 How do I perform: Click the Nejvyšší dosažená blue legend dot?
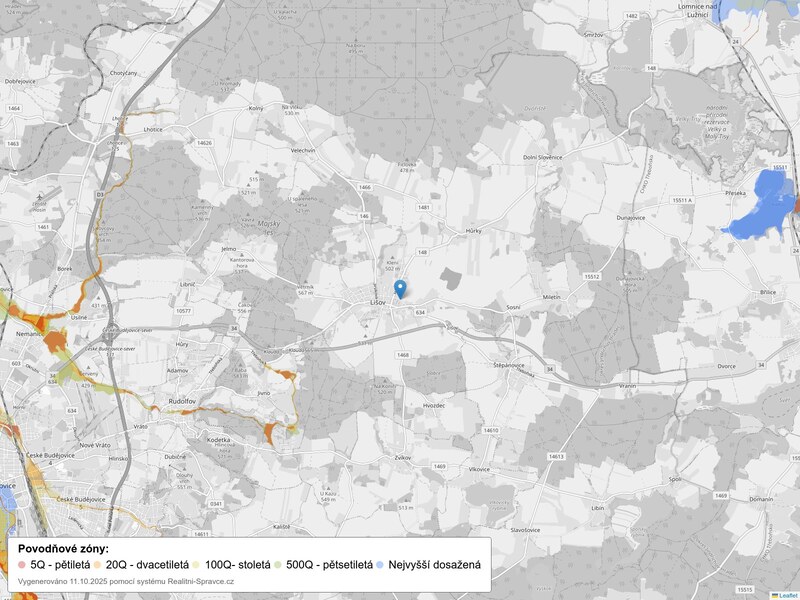click(380, 565)
